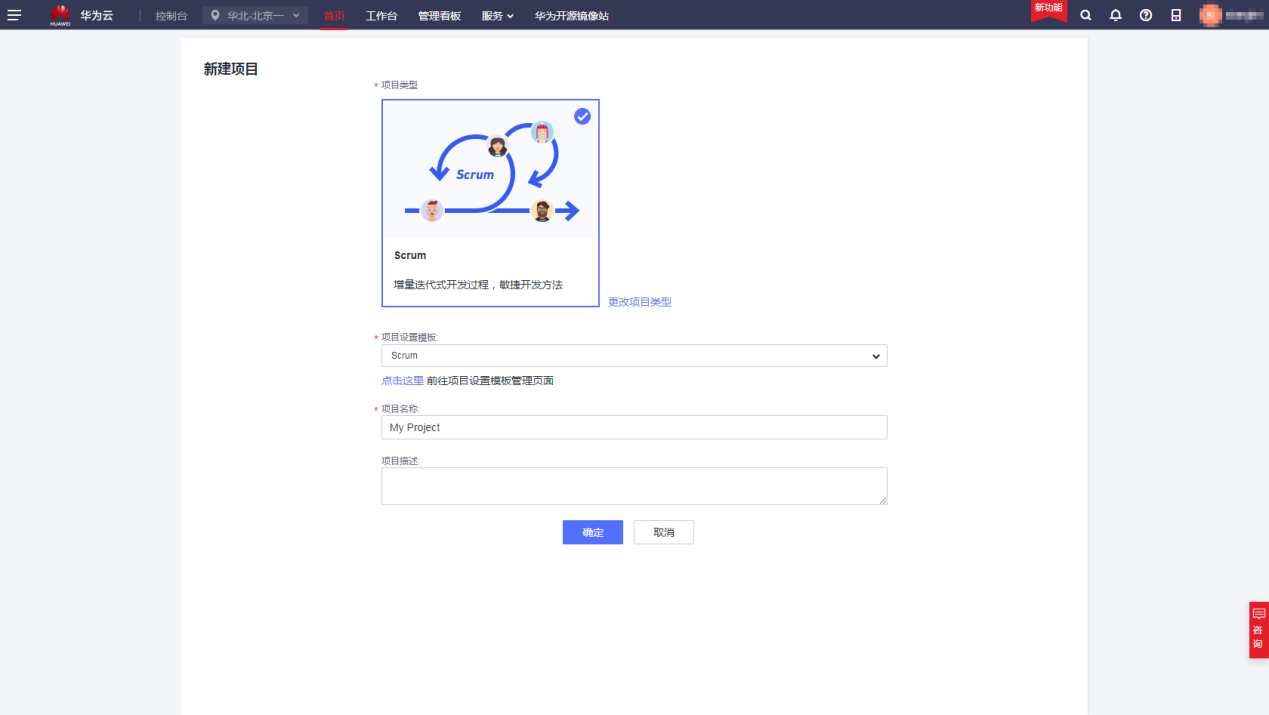Click the 取消 cancel button
The height and width of the screenshot is (715, 1269).
663,532
